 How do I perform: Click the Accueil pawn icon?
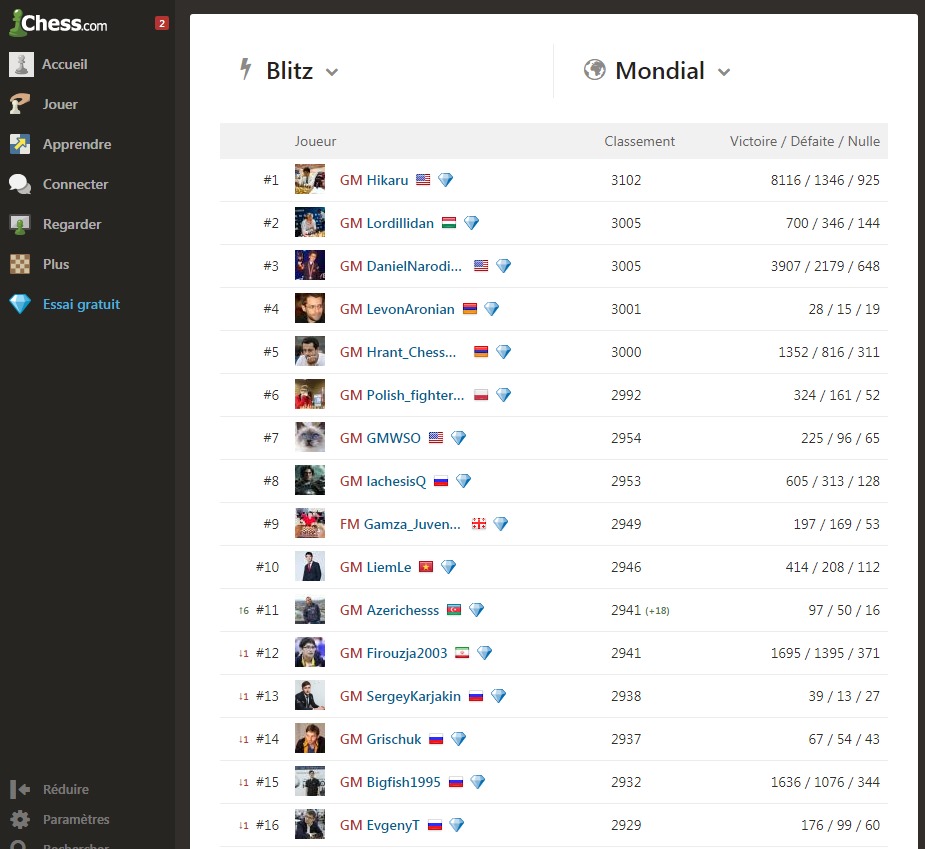point(21,64)
